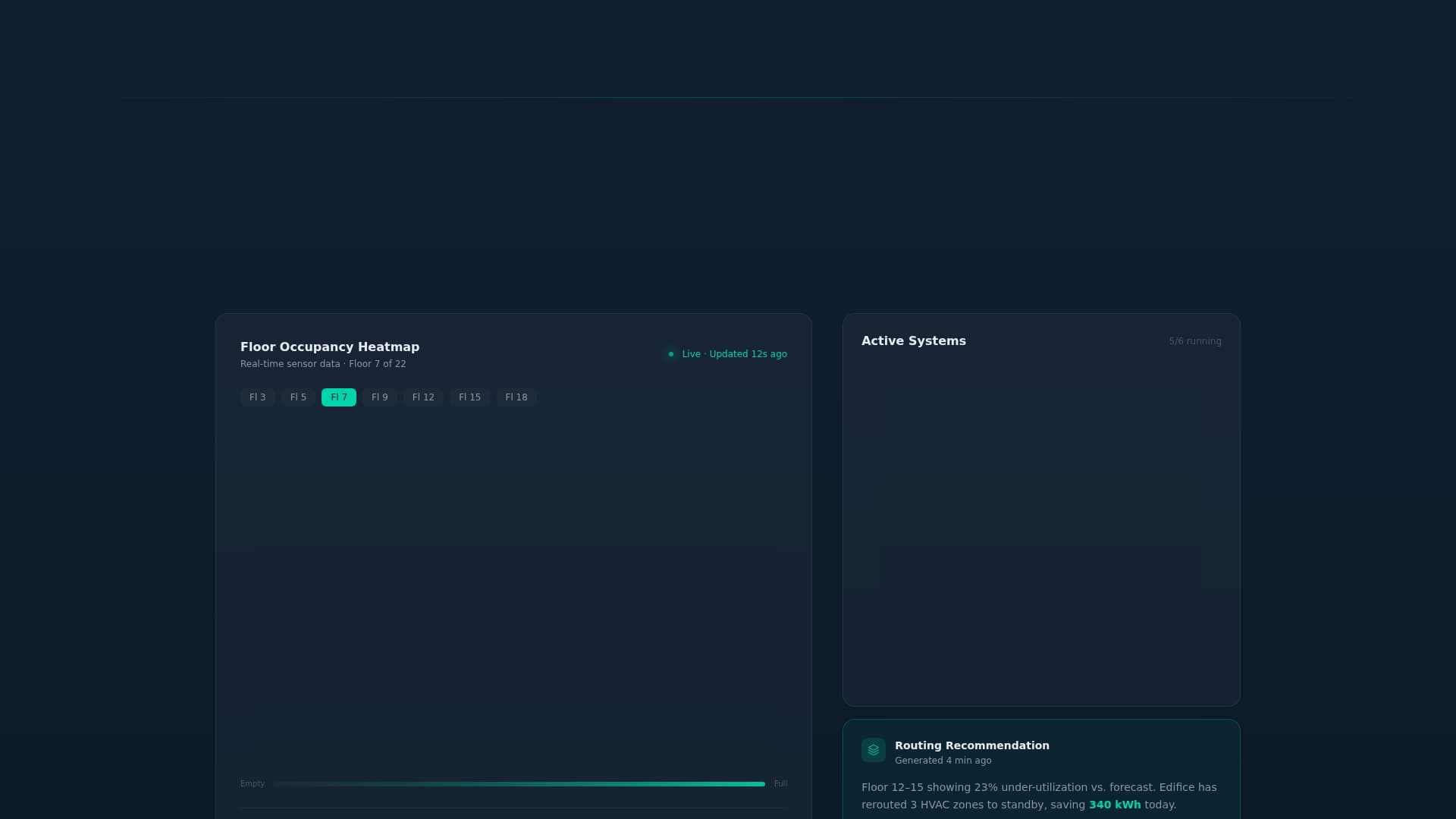Click the green Live status dot

670,354
